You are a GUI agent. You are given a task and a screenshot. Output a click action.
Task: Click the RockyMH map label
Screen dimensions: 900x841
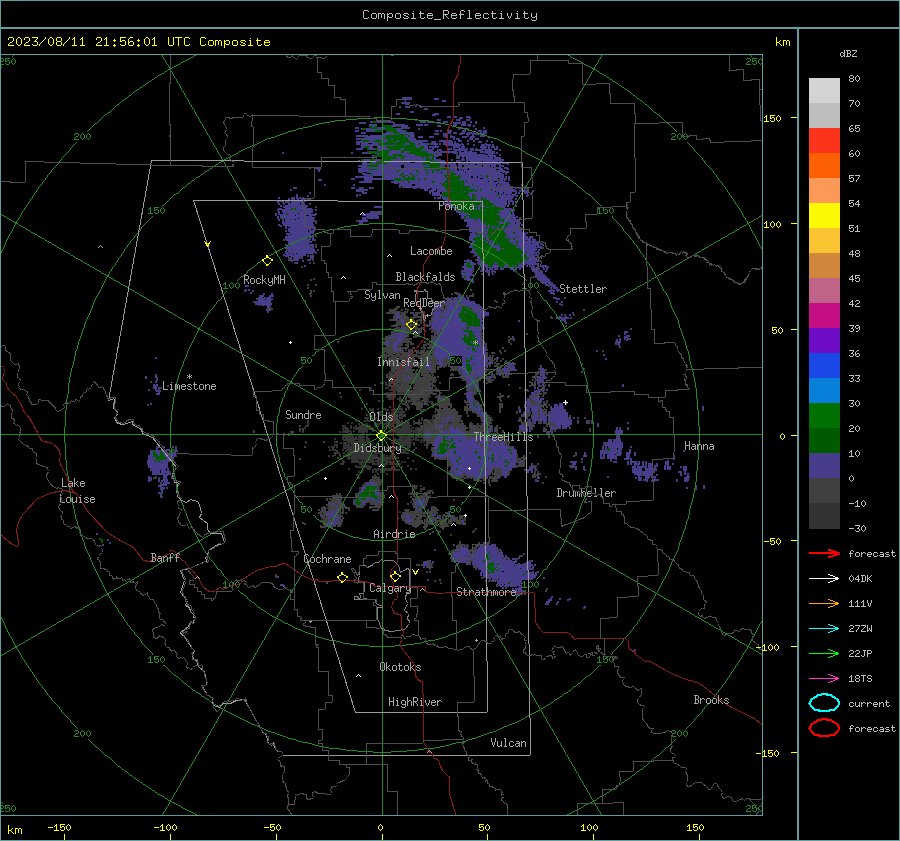click(x=264, y=280)
